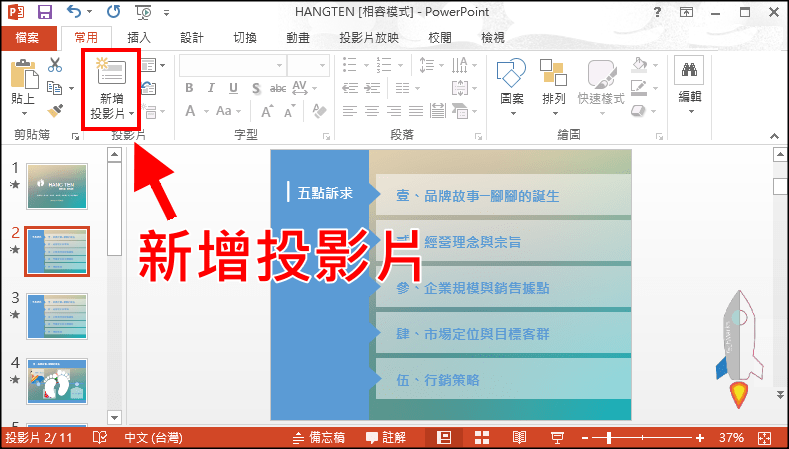This screenshot has width=789, height=449.
Task: Open the font size dropdown
Action: [x=323, y=65]
